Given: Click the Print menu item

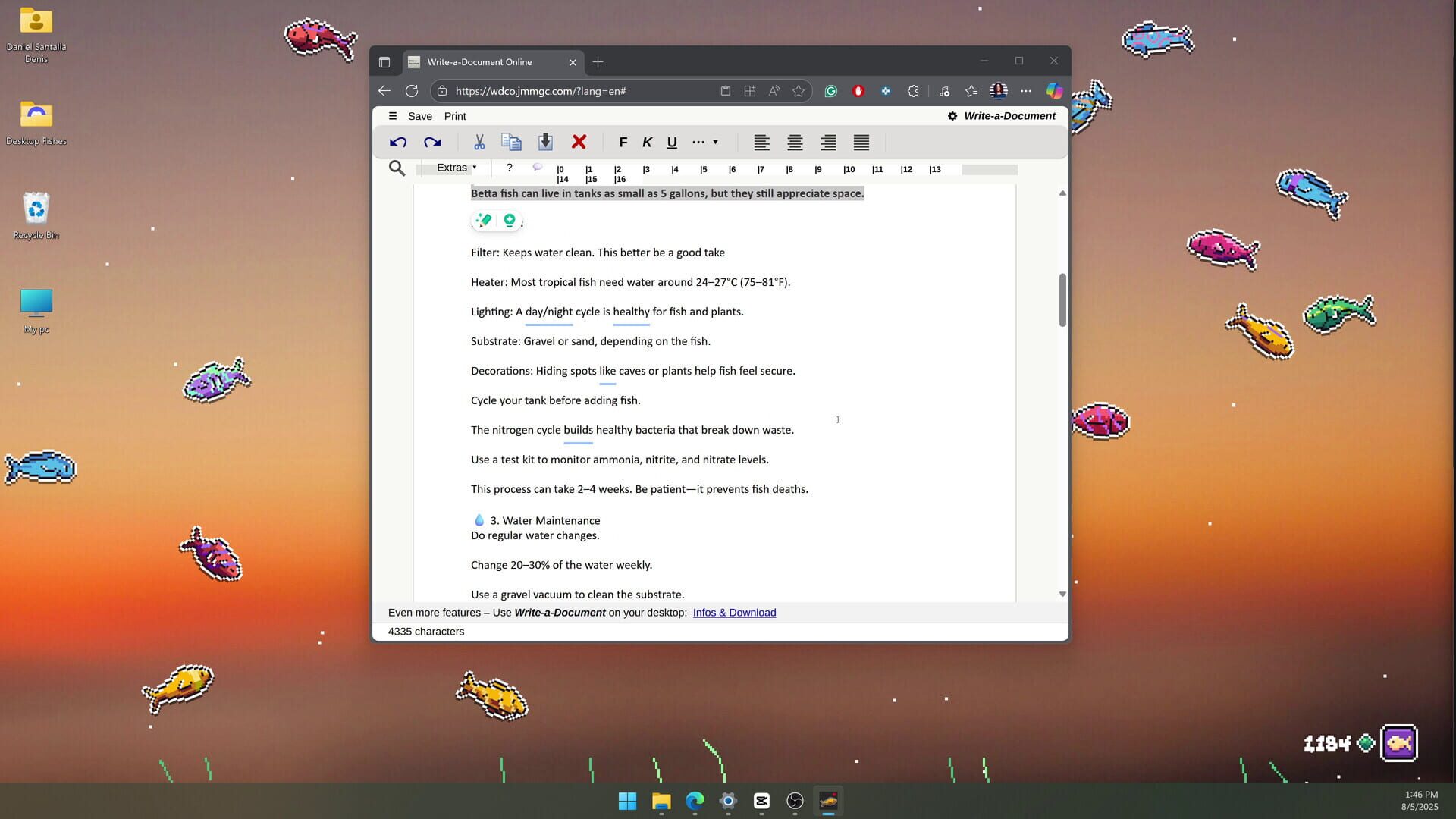Looking at the screenshot, I should click(454, 116).
